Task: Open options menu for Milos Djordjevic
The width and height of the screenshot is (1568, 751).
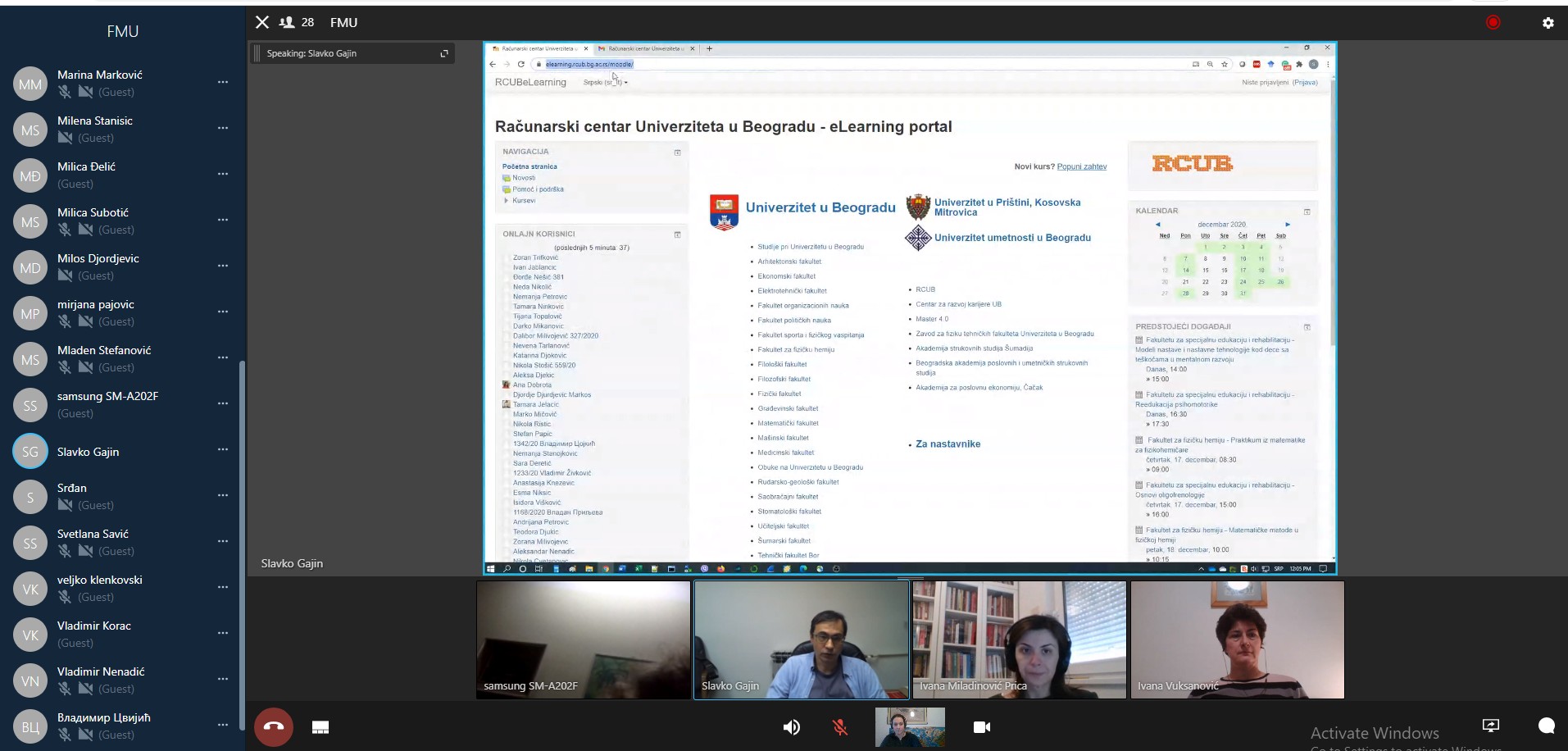Action: click(223, 266)
